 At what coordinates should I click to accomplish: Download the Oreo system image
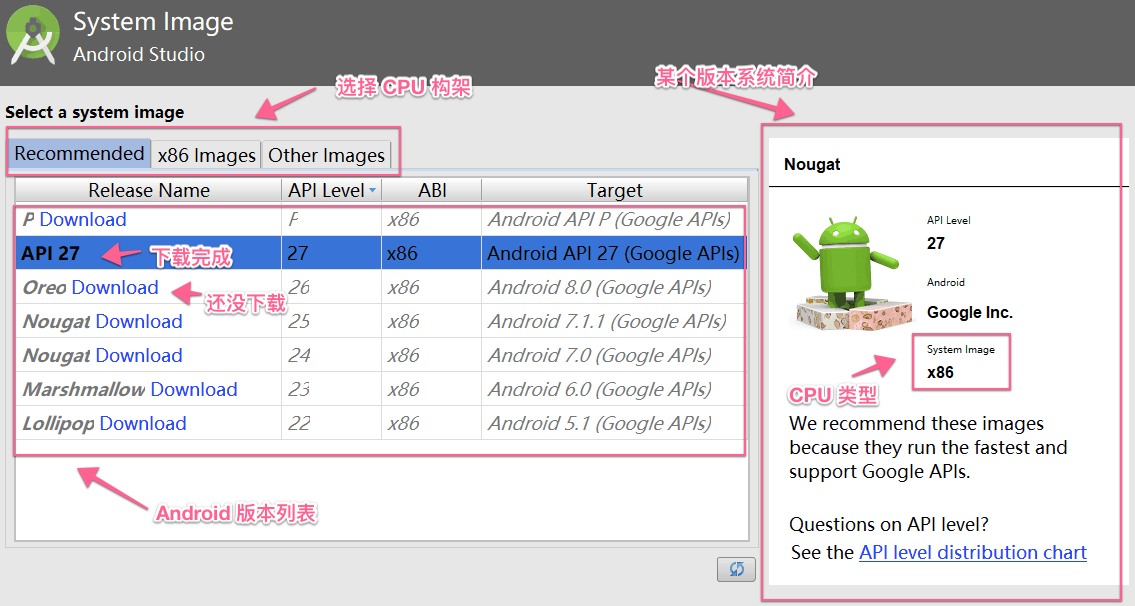tap(115, 287)
